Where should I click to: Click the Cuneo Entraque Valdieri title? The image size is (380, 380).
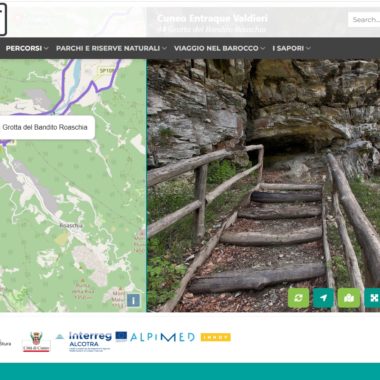(212, 18)
